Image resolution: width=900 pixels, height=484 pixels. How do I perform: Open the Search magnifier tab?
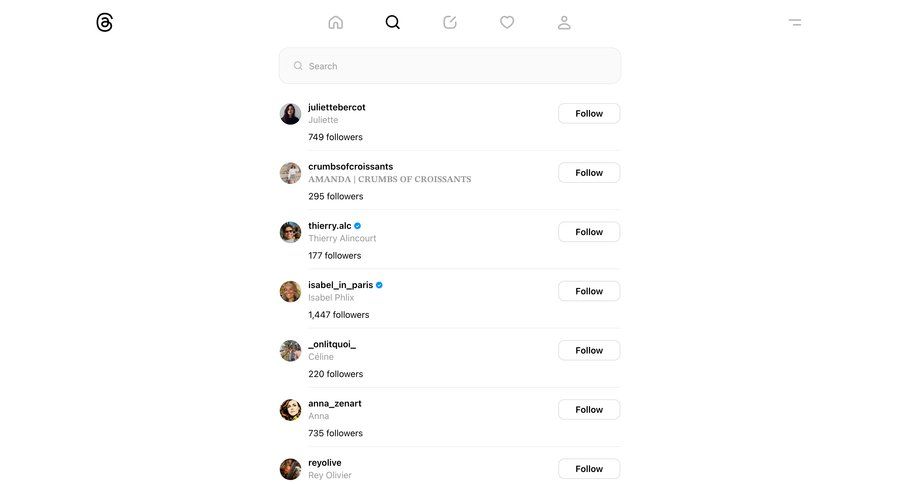click(393, 22)
